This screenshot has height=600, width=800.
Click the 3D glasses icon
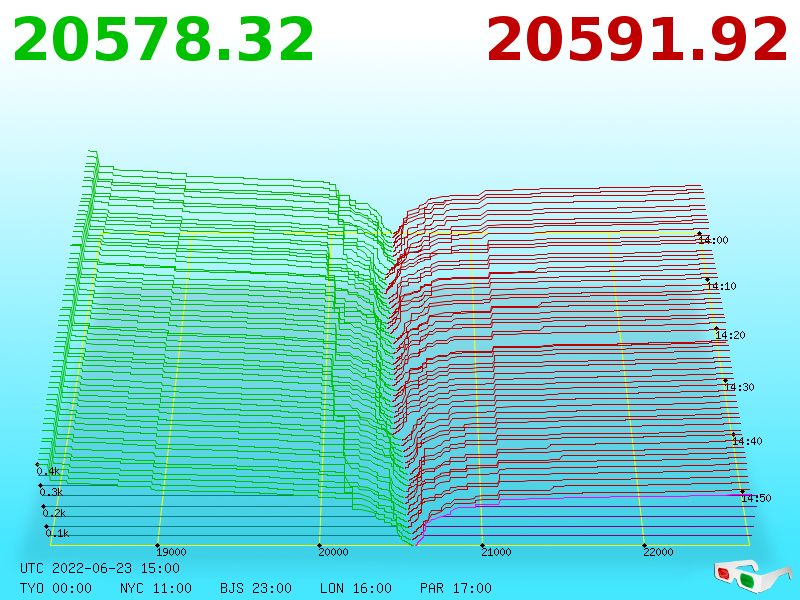point(752,576)
